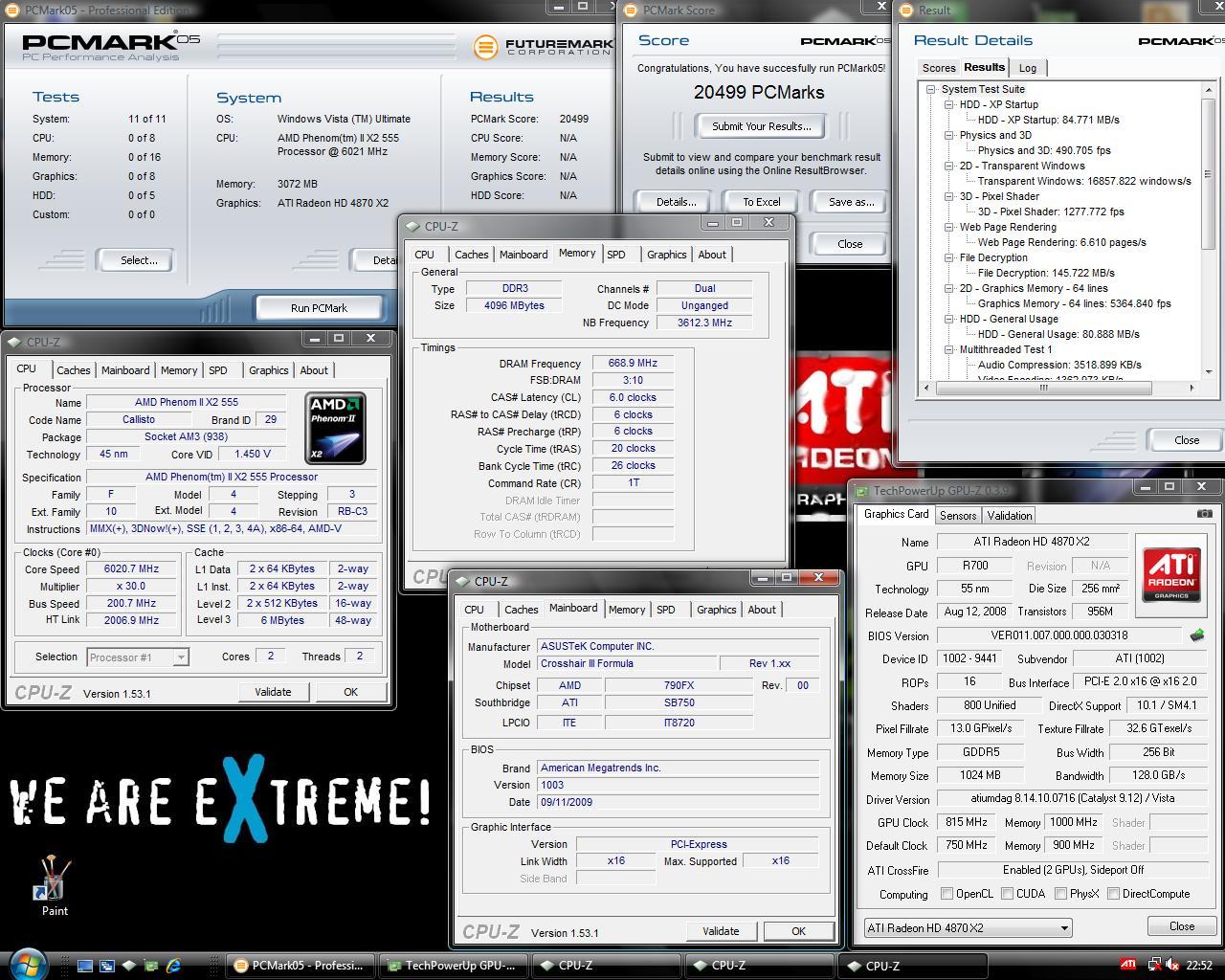Click the Core Speed value field
The height and width of the screenshot is (980, 1225).
tap(131, 568)
